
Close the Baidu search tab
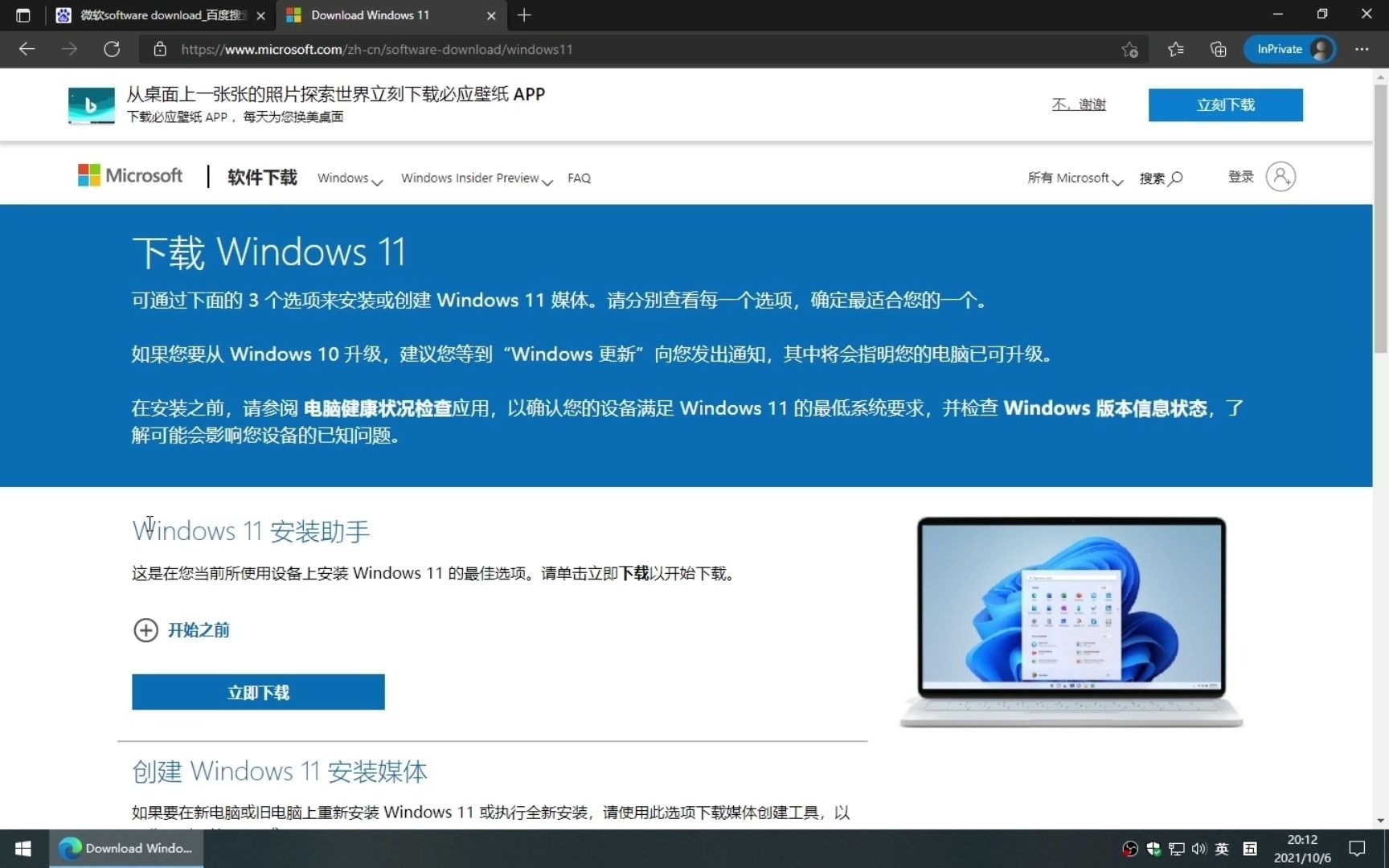click(260, 15)
